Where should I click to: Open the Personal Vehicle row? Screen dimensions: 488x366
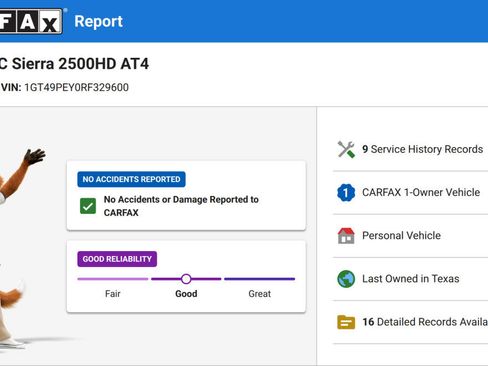click(410, 236)
